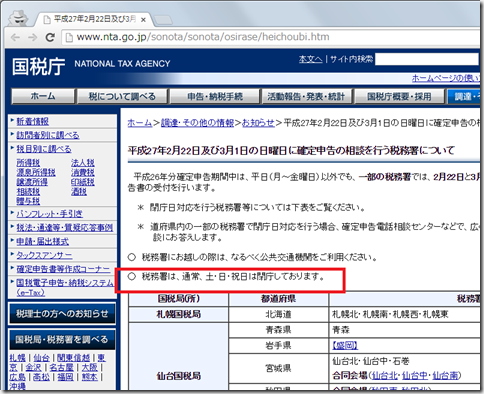Open the 源泉所得税 link
Image resolution: width=484 pixels, height=394 pixels.
[x=36, y=172]
